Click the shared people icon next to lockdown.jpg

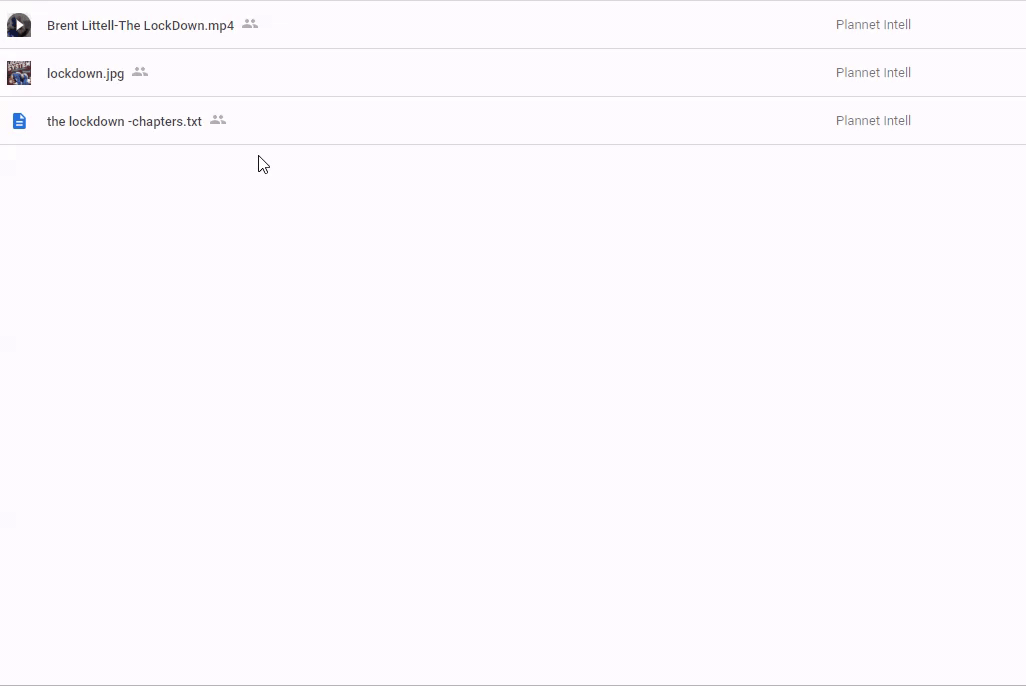(x=140, y=72)
